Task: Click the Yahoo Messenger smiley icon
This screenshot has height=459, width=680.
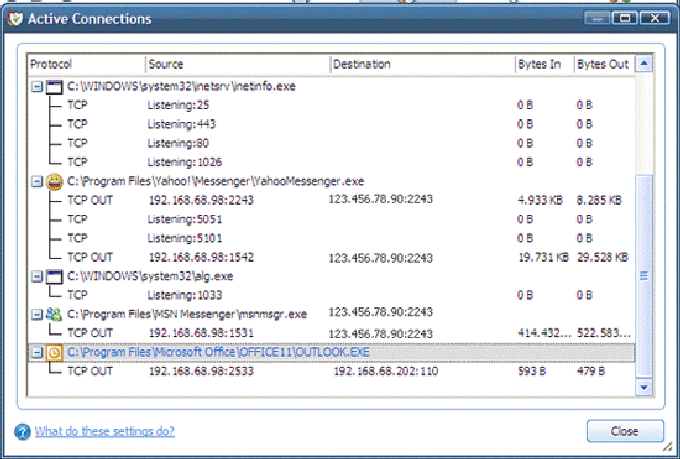Action: coord(54,181)
